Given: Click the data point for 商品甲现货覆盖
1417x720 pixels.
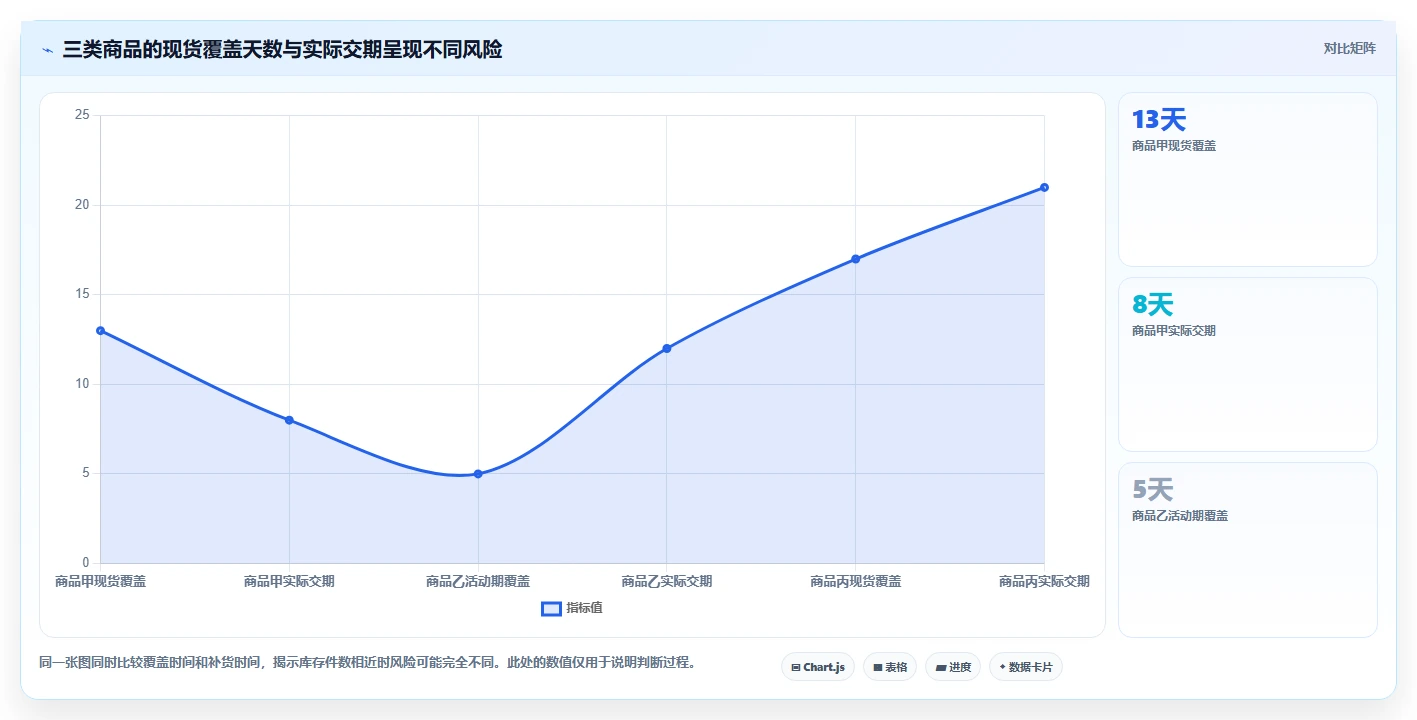Looking at the screenshot, I should 101,330.
